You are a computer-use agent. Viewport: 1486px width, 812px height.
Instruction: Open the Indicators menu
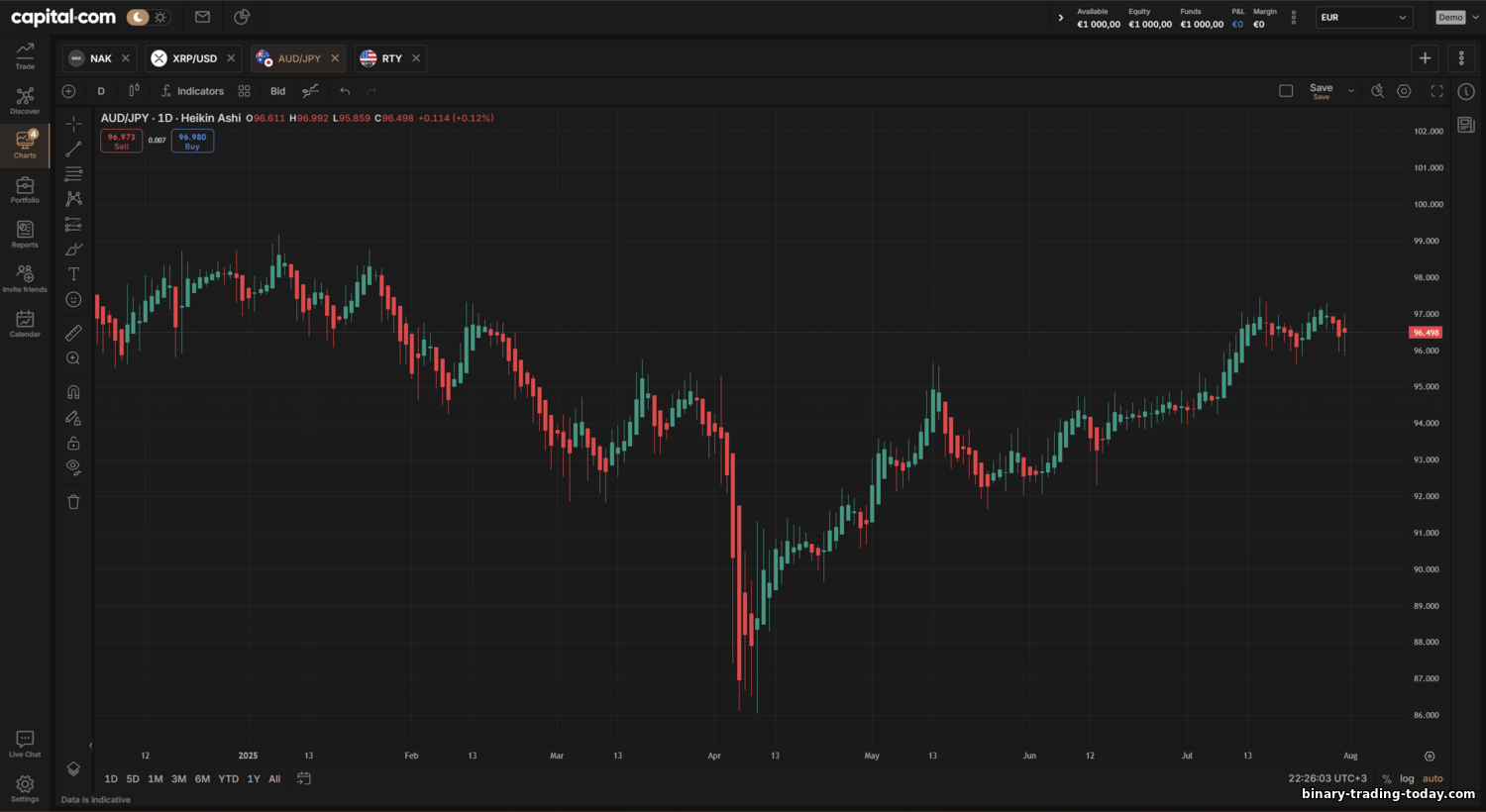192,91
